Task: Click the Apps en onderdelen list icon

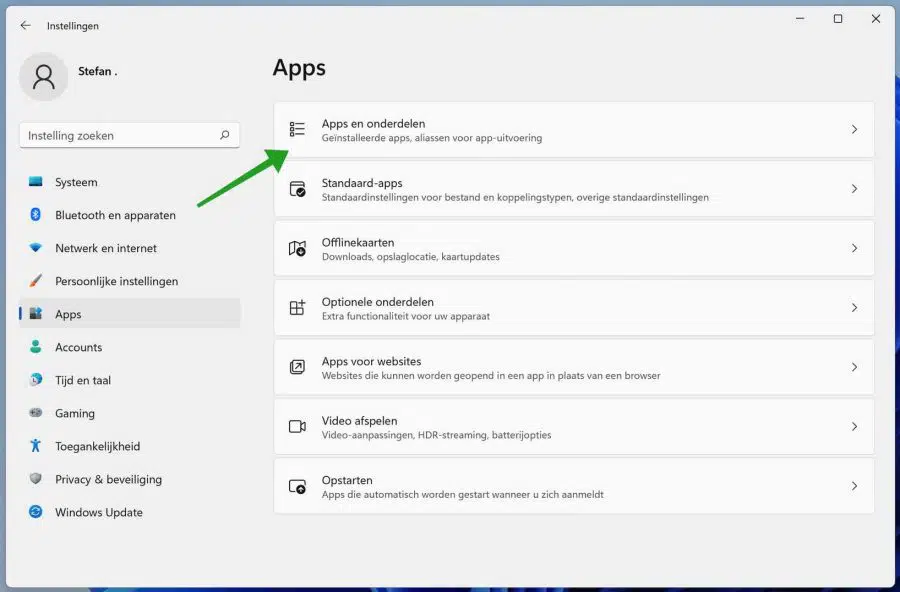Action: coord(297,129)
